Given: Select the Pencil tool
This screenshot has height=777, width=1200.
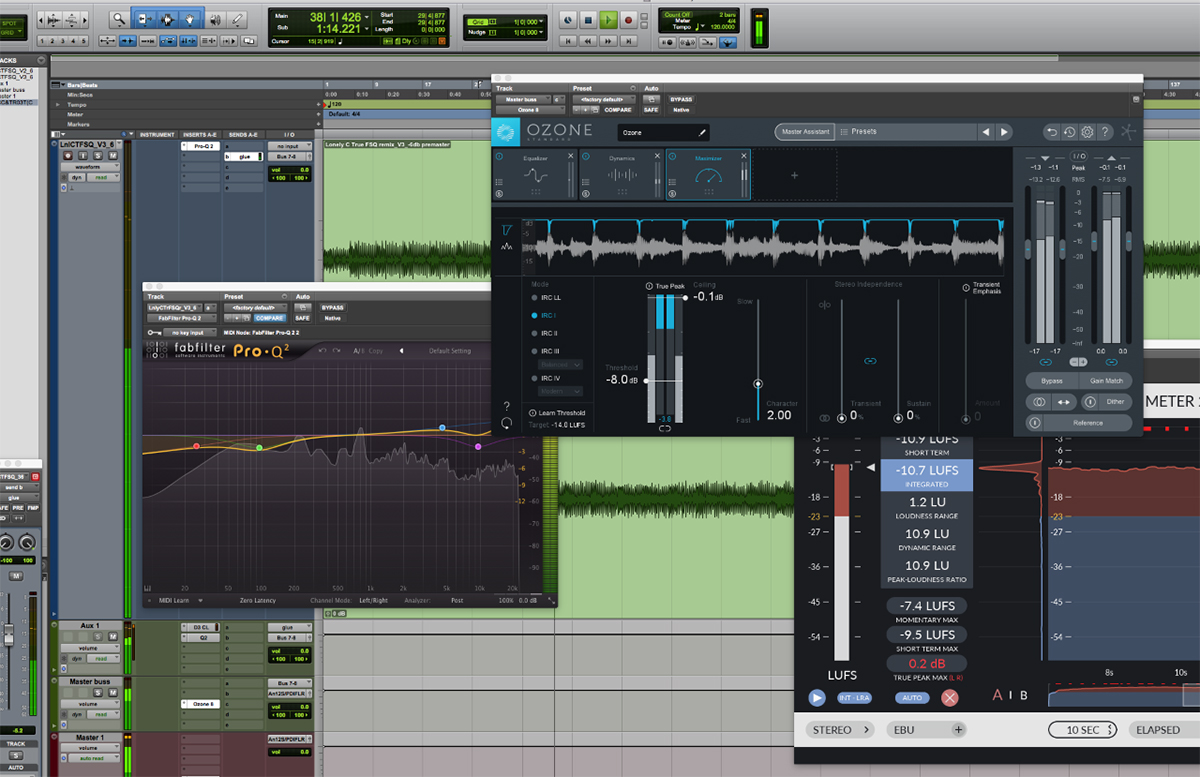Looking at the screenshot, I should (237, 19).
